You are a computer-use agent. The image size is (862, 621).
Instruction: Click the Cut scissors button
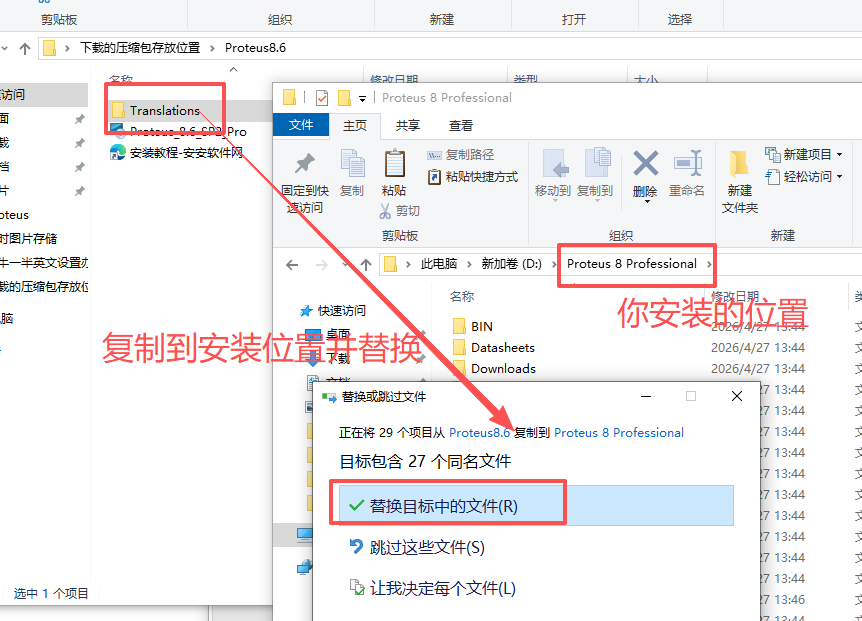click(400, 211)
